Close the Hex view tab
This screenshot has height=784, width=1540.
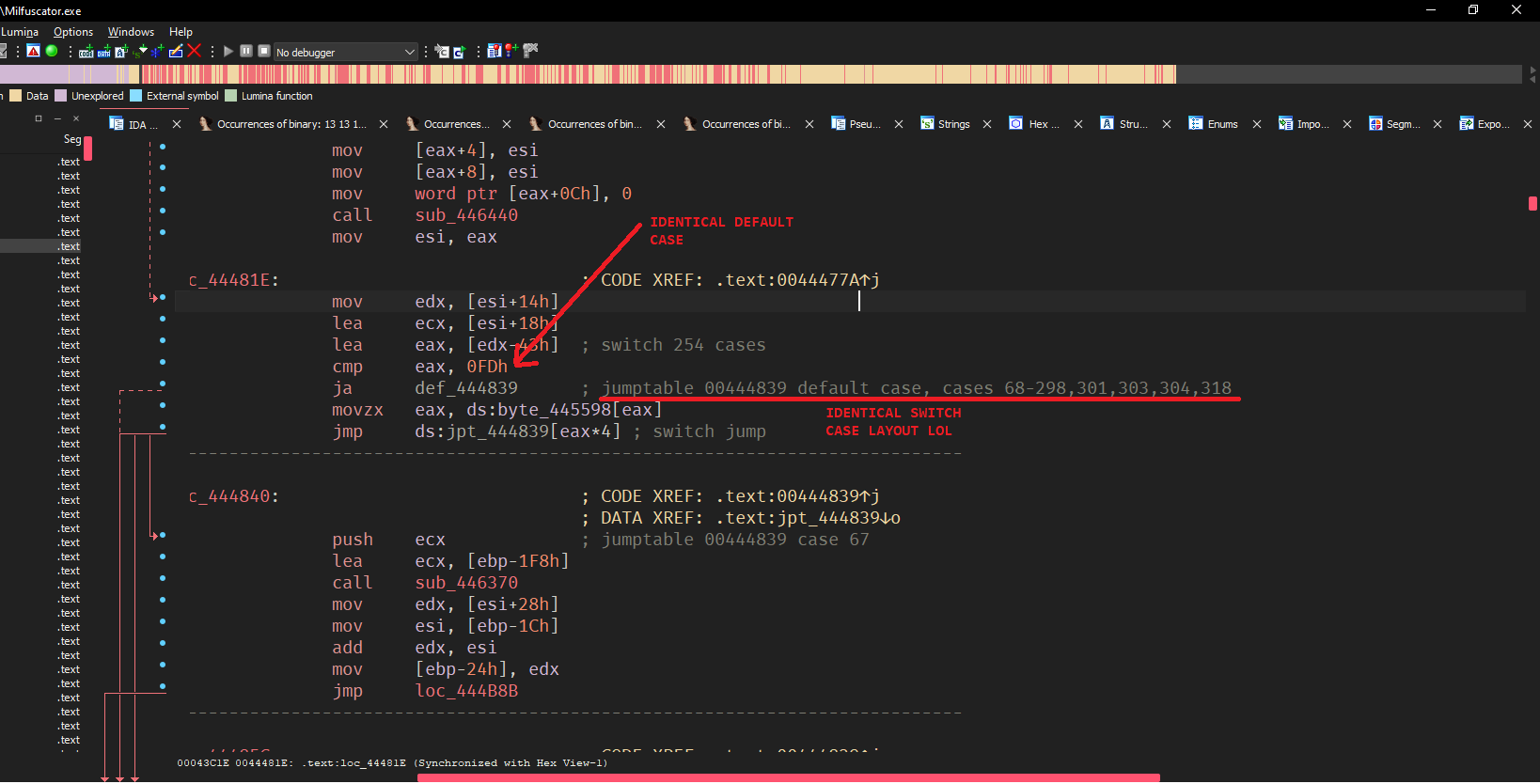coord(1078,124)
